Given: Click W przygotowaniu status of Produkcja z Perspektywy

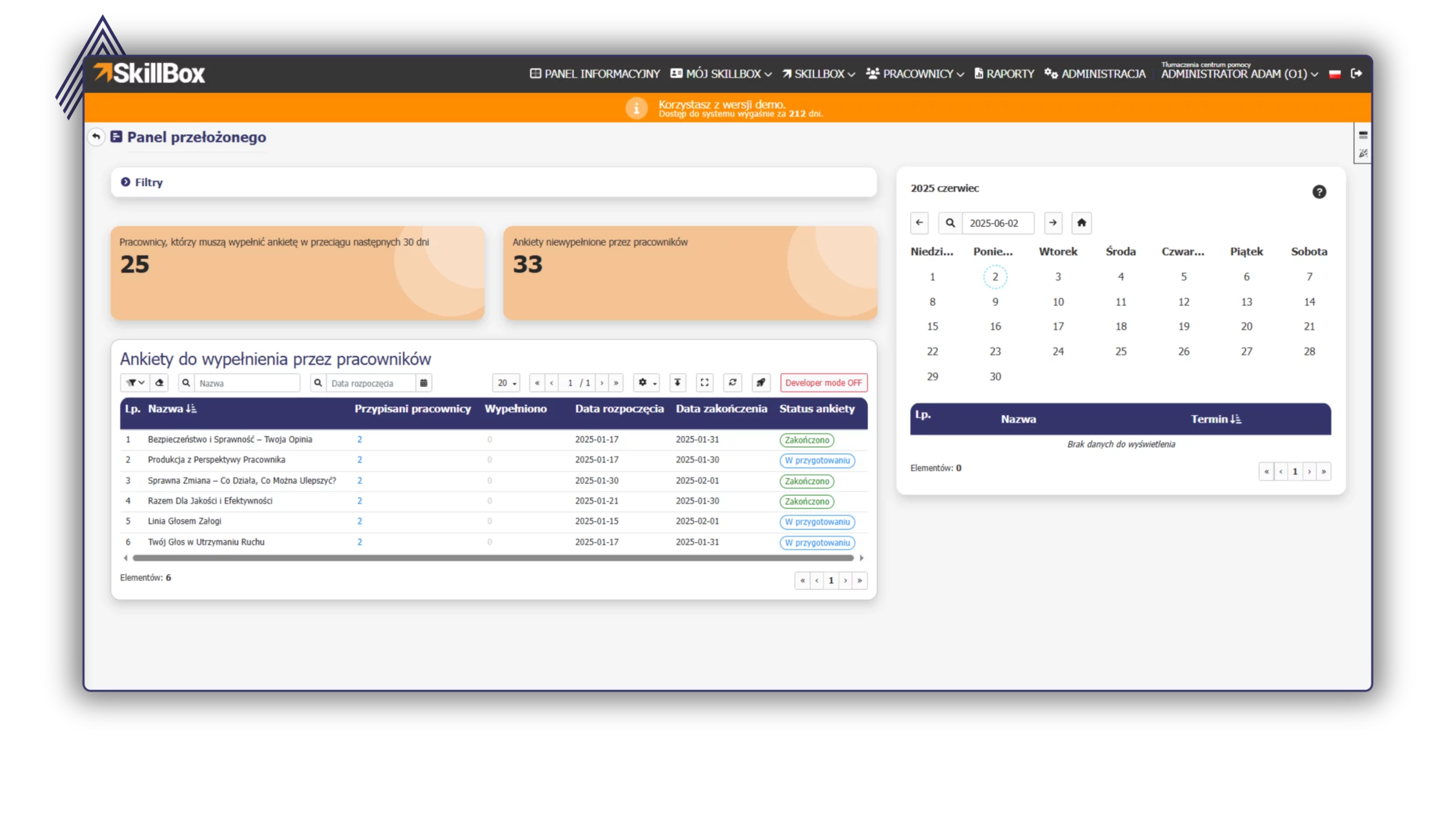Looking at the screenshot, I should click(817, 461).
